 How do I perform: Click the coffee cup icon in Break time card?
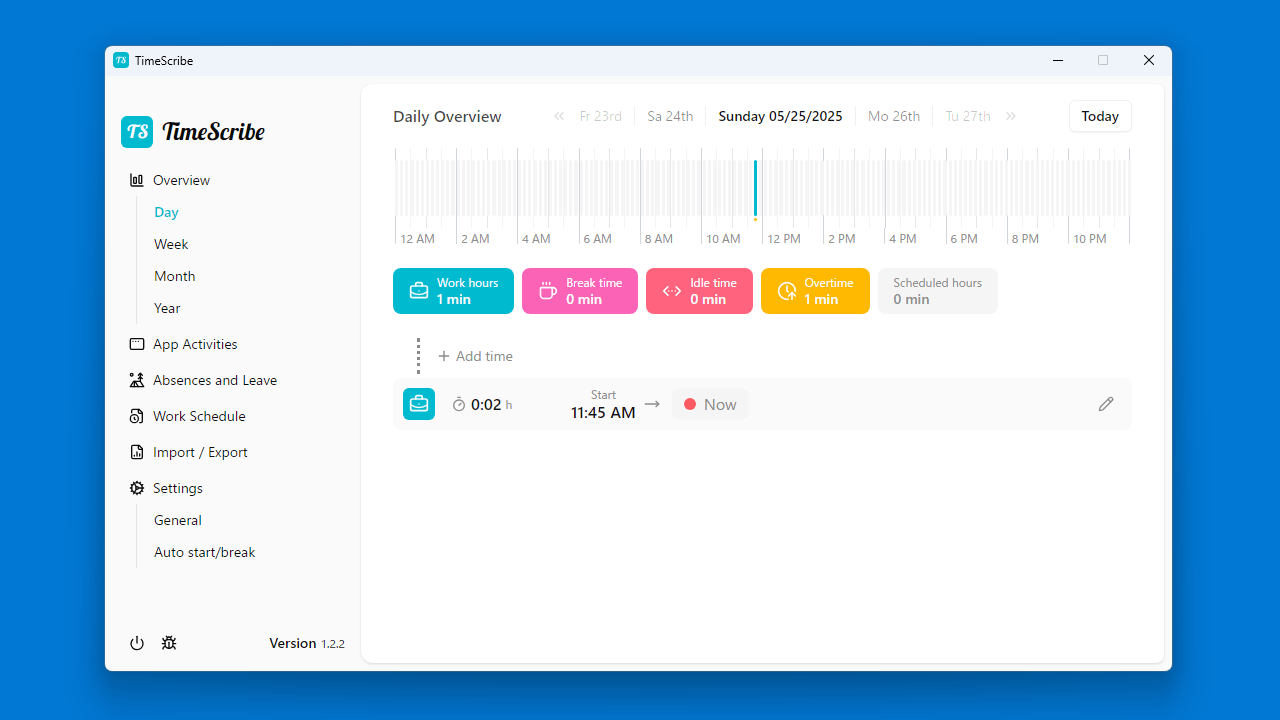tap(548, 291)
